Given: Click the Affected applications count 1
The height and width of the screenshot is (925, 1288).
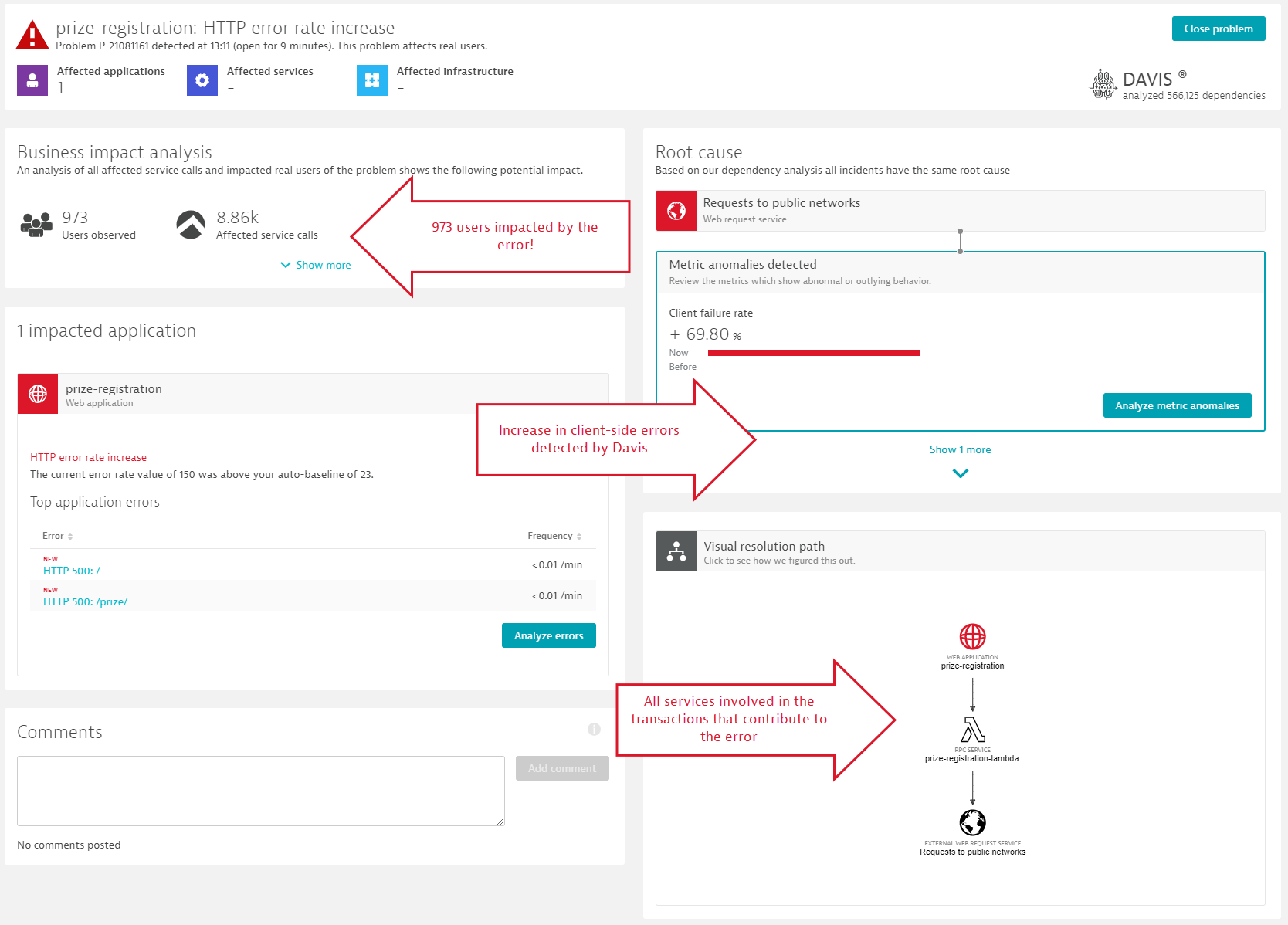Looking at the screenshot, I should 61,88.
